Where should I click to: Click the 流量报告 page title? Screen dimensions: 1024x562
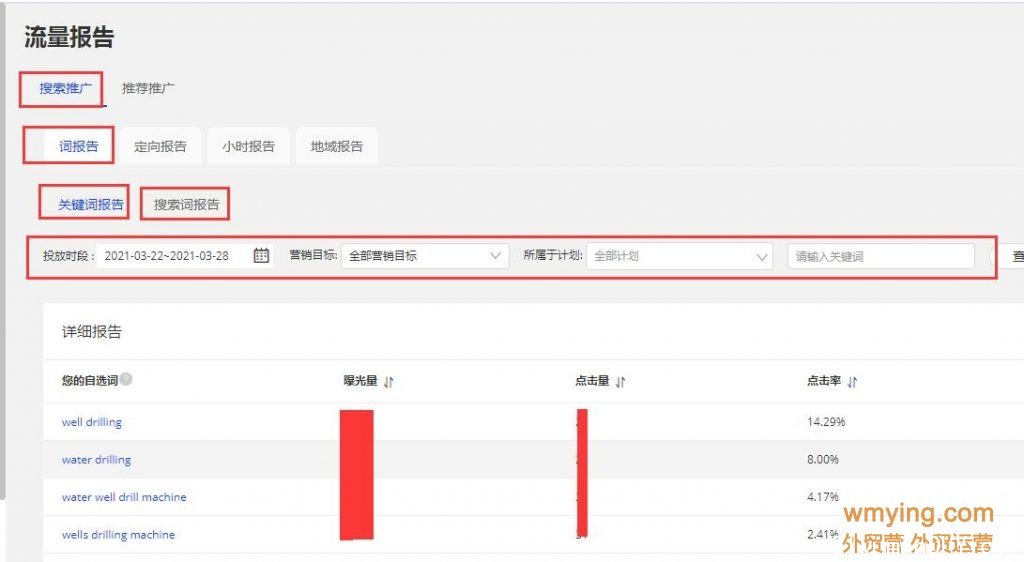[69, 37]
